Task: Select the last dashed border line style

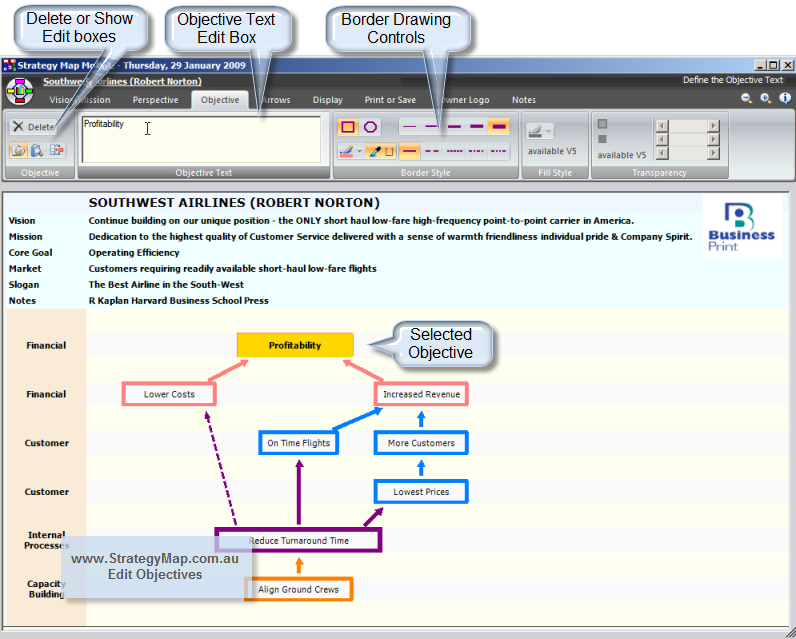Action: coord(499,151)
